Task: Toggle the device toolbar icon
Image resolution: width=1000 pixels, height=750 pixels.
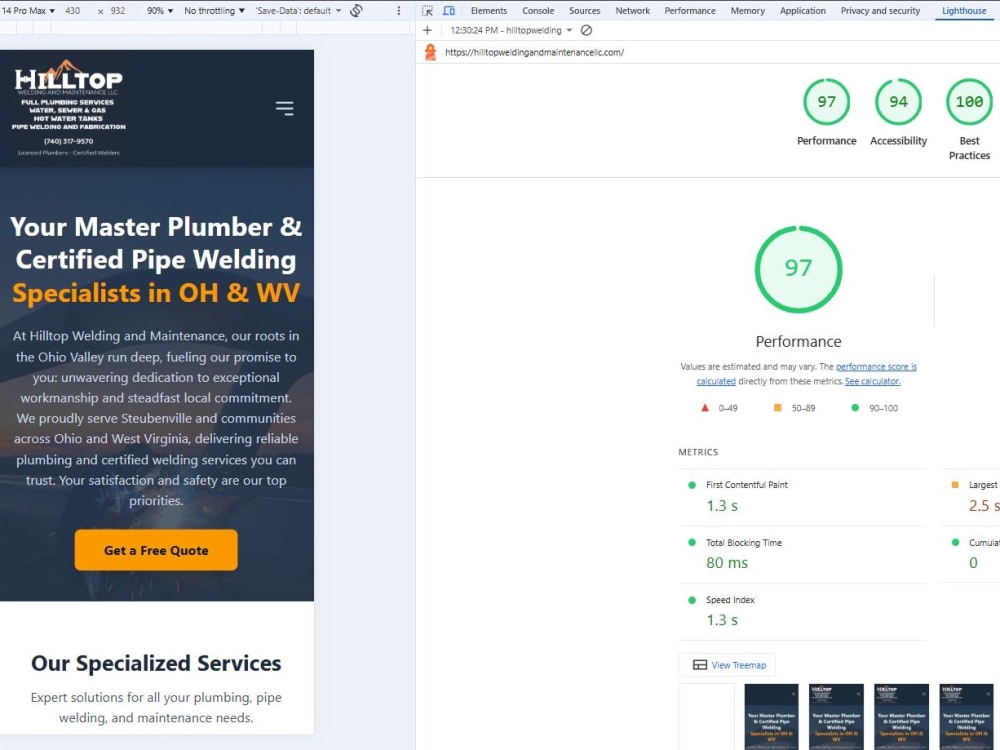Action: click(449, 11)
